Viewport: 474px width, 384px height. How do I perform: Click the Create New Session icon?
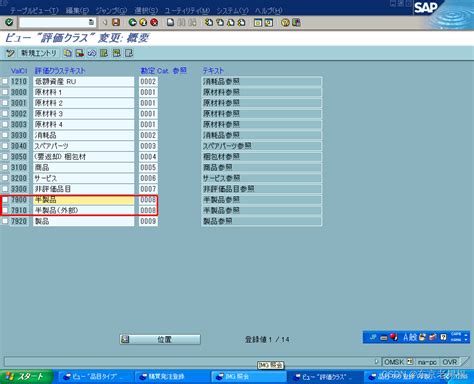258,22
